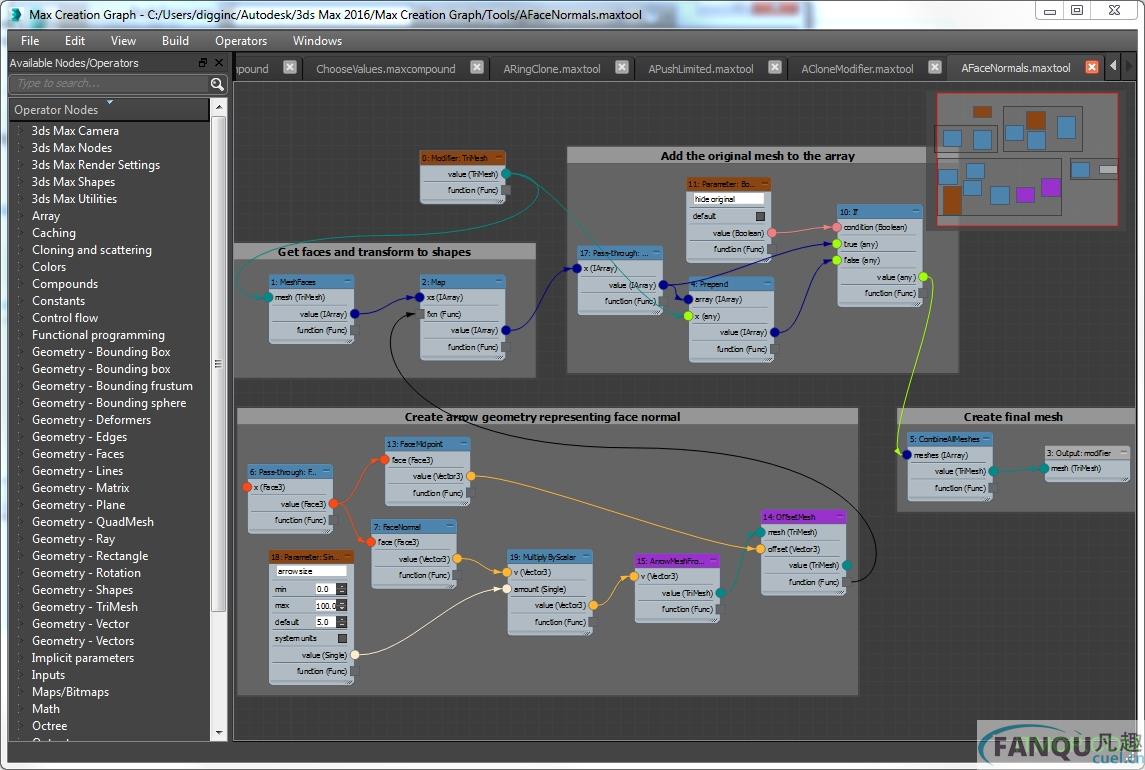
Task: Close the ACloneModifier.maxtool tab
Action: point(935,67)
